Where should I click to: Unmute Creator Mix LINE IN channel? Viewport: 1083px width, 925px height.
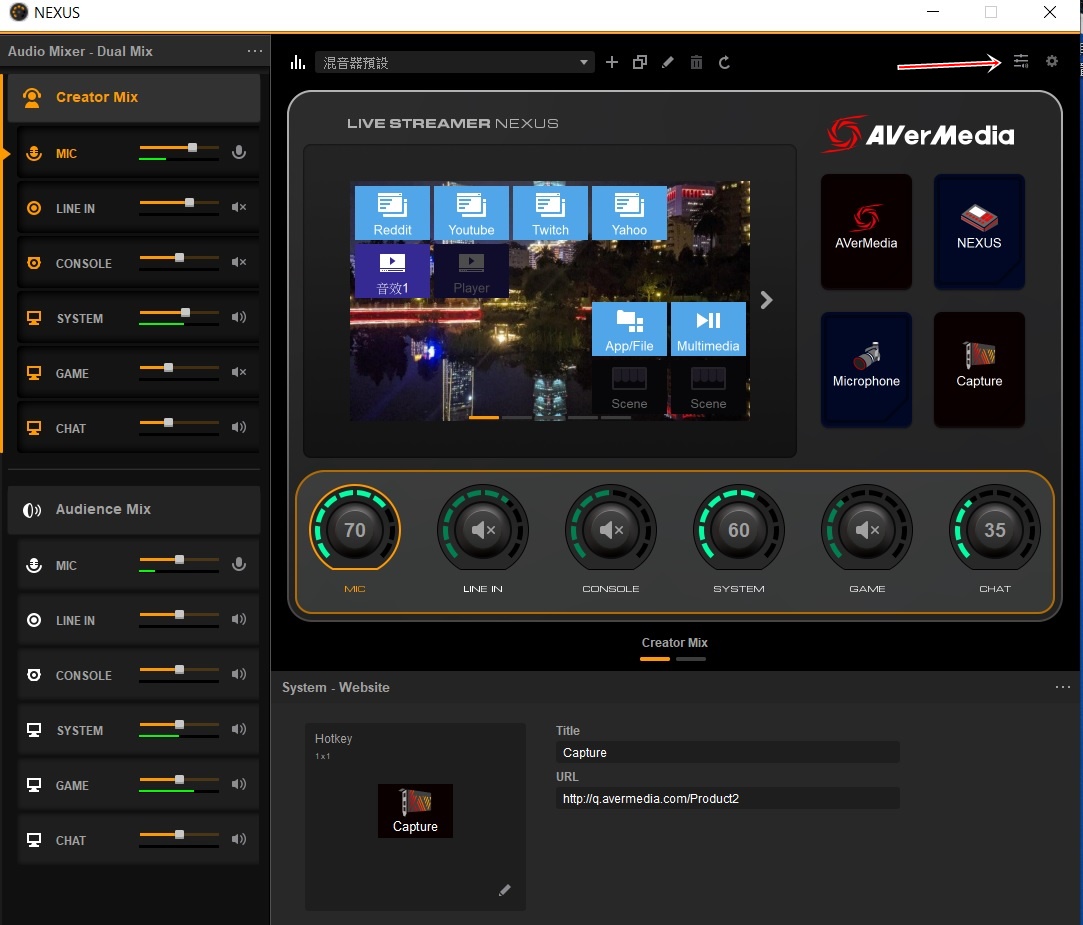point(239,207)
